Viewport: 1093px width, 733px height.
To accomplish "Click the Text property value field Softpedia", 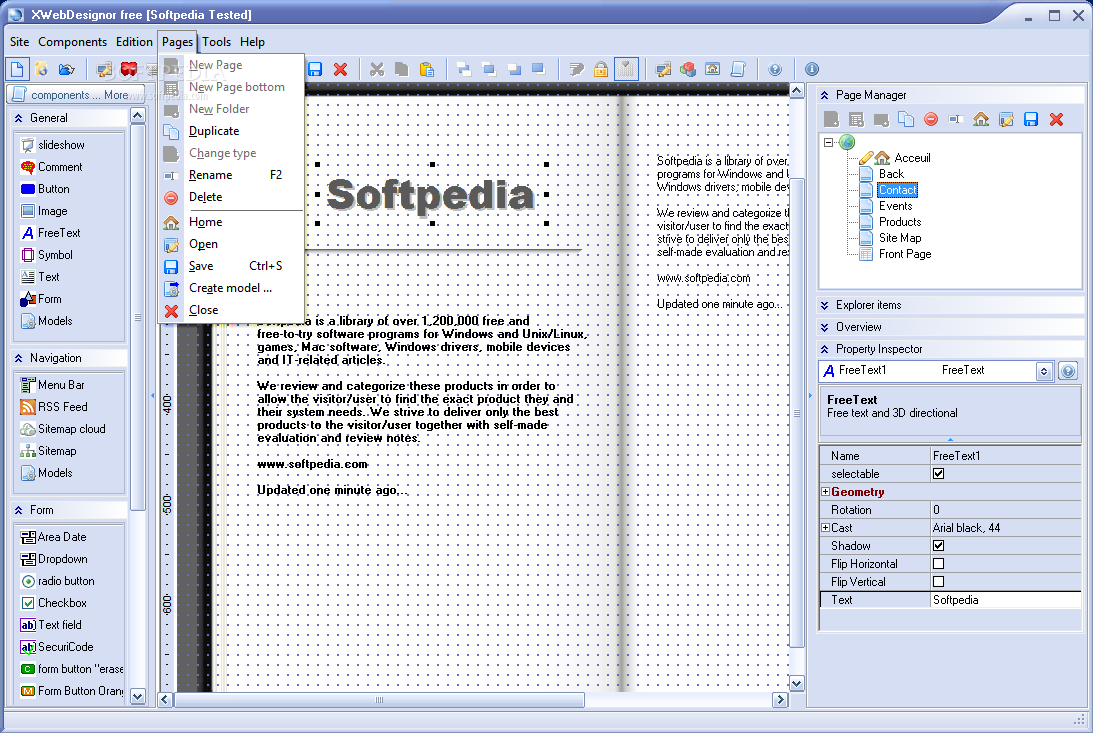I will point(1006,600).
